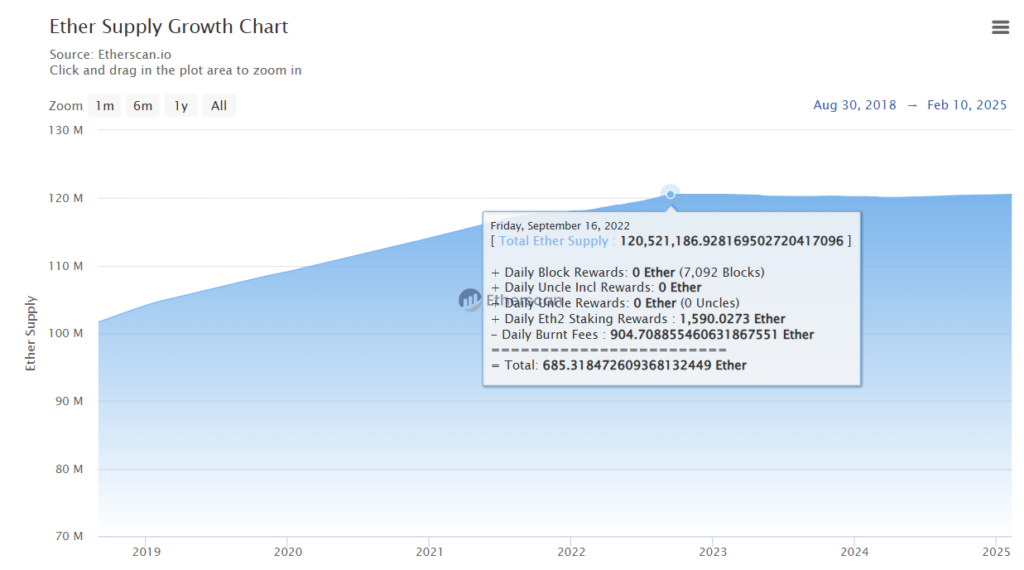Click the 130 M y-axis label
1024x570 pixels.
point(65,130)
